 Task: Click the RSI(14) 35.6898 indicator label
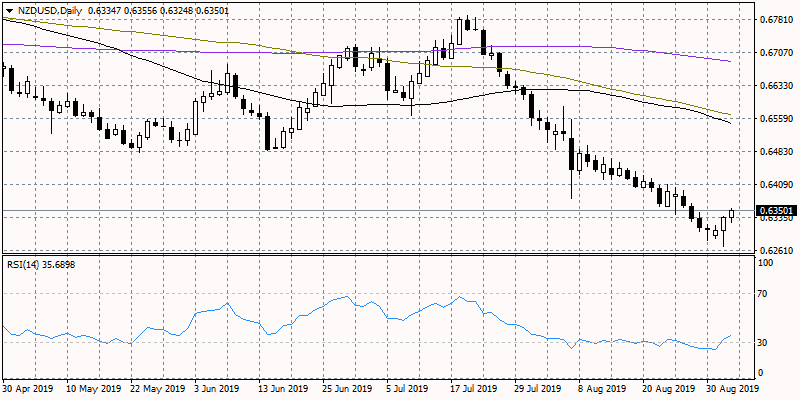tap(41, 265)
